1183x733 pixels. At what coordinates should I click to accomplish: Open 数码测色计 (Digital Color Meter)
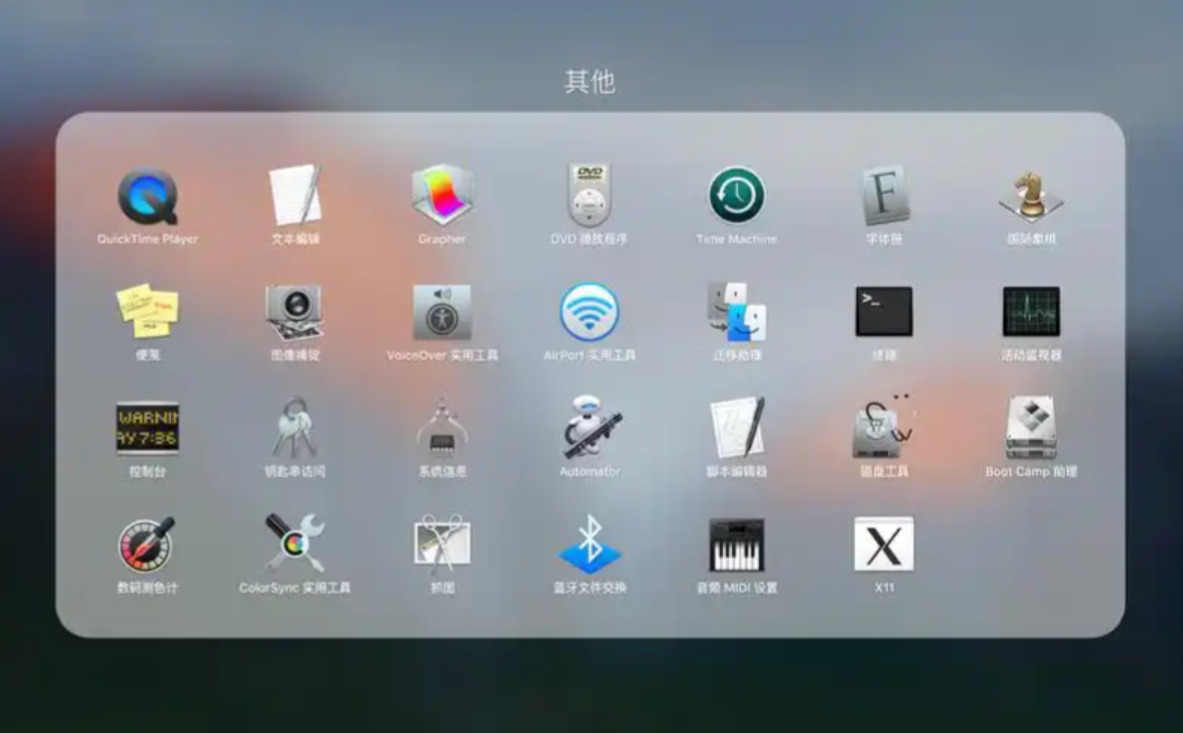tap(146, 544)
